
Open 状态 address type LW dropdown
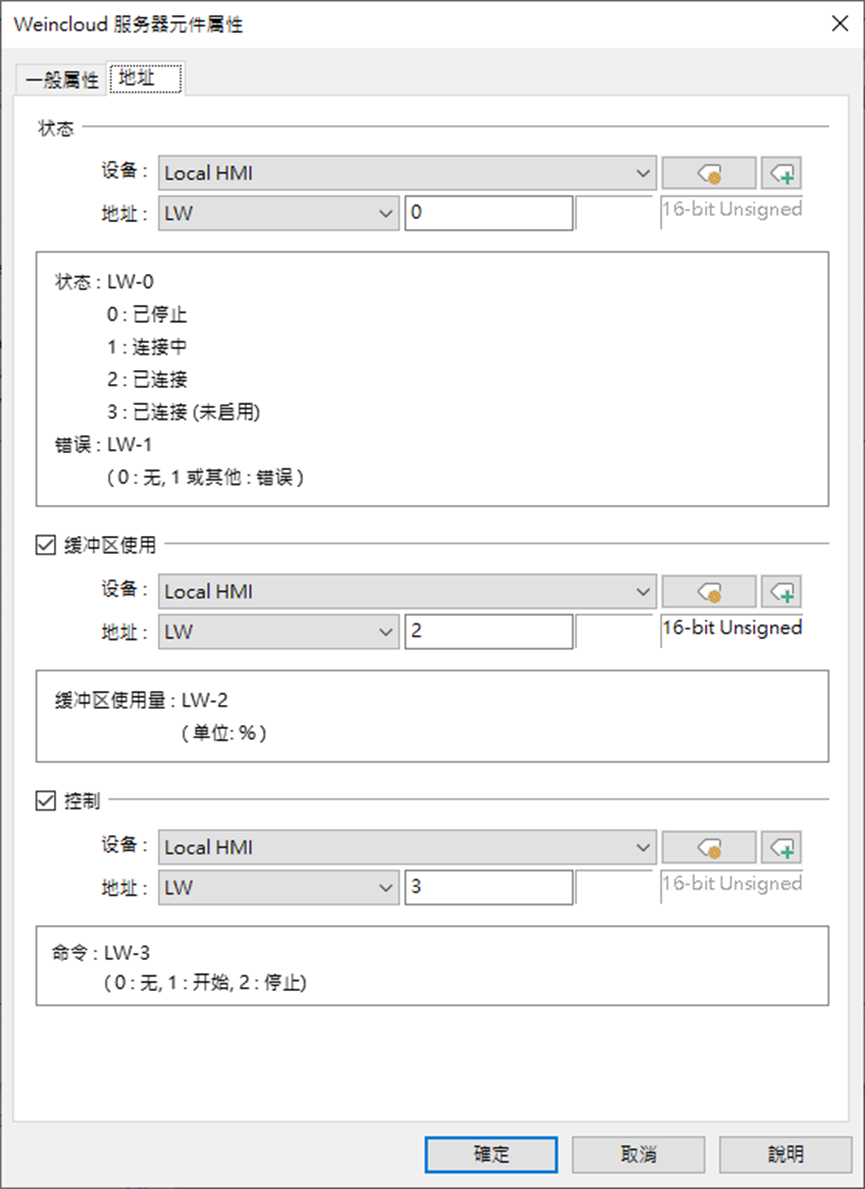(278, 213)
